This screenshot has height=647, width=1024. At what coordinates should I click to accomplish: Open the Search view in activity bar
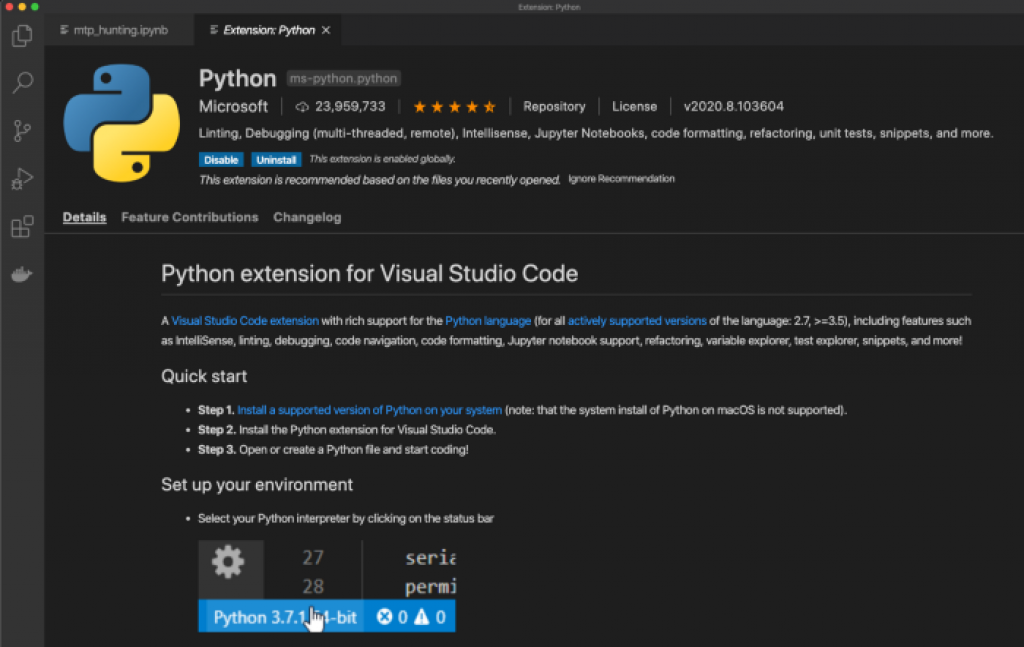click(22, 82)
